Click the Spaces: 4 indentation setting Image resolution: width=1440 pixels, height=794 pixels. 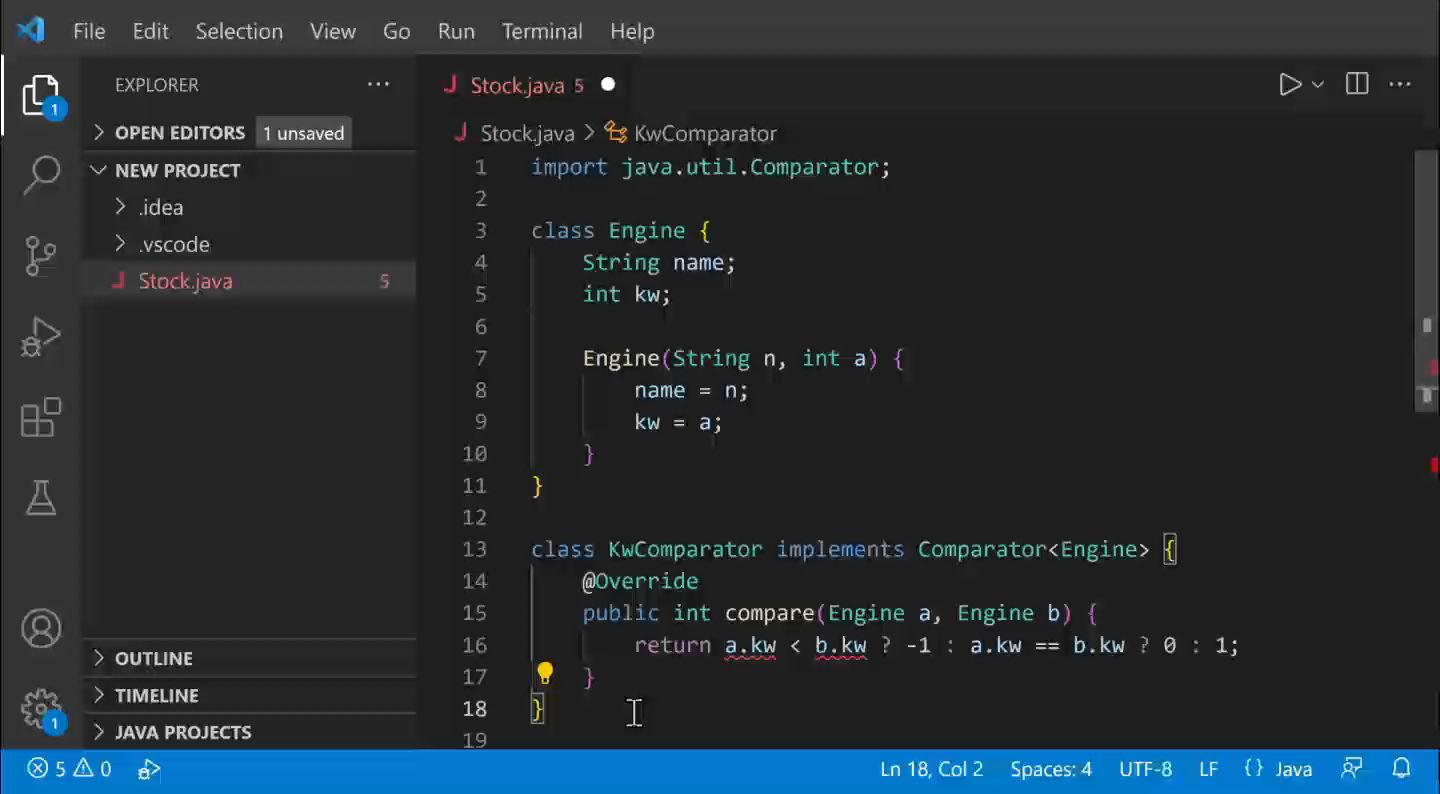point(1050,769)
